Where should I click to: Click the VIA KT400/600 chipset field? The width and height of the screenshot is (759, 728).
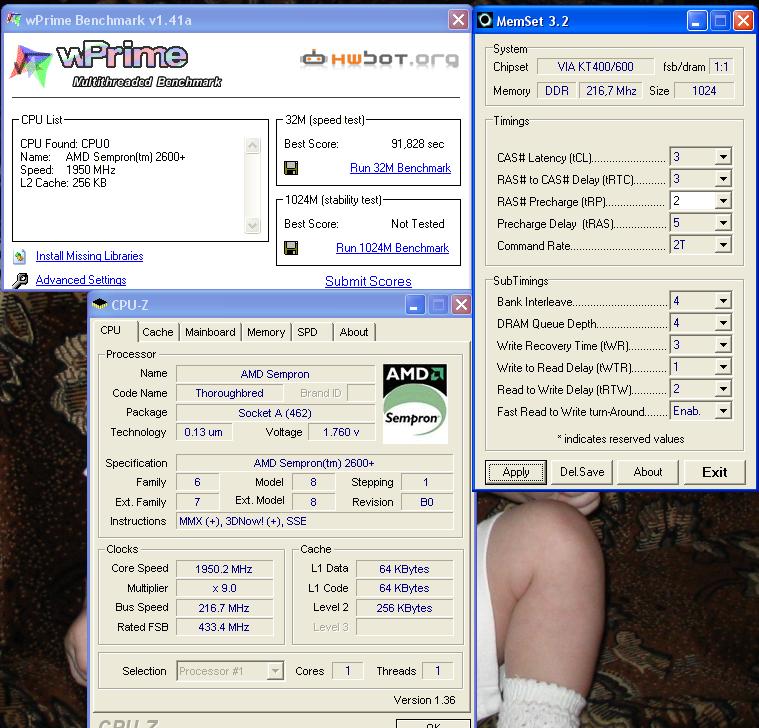point(595,67)
